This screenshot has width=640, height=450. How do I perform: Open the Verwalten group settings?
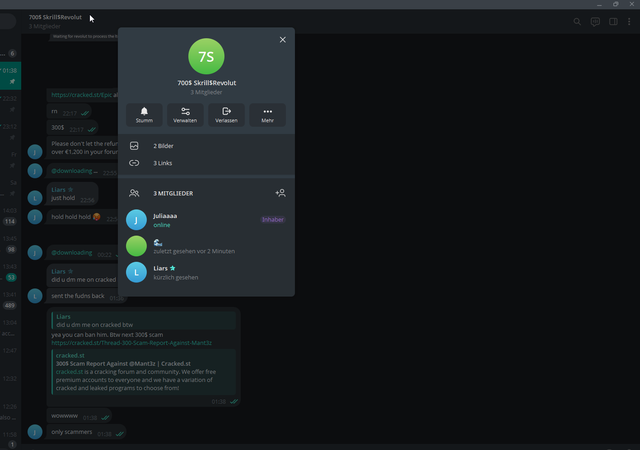point(185,115)
